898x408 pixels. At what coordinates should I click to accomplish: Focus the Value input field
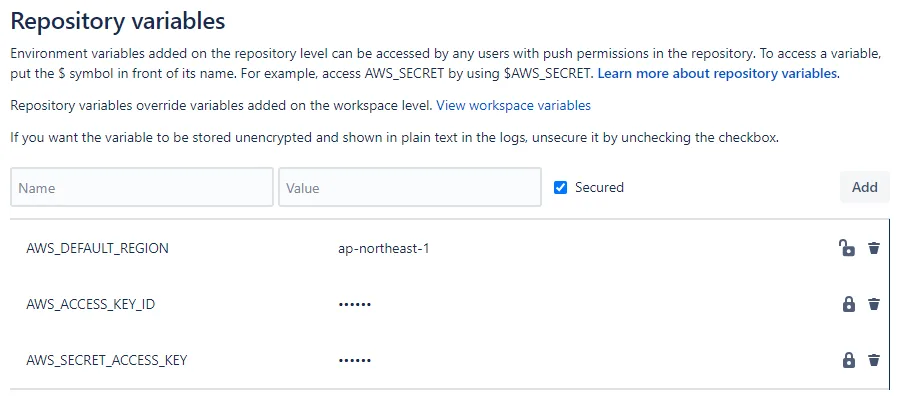tap(409, 187)
